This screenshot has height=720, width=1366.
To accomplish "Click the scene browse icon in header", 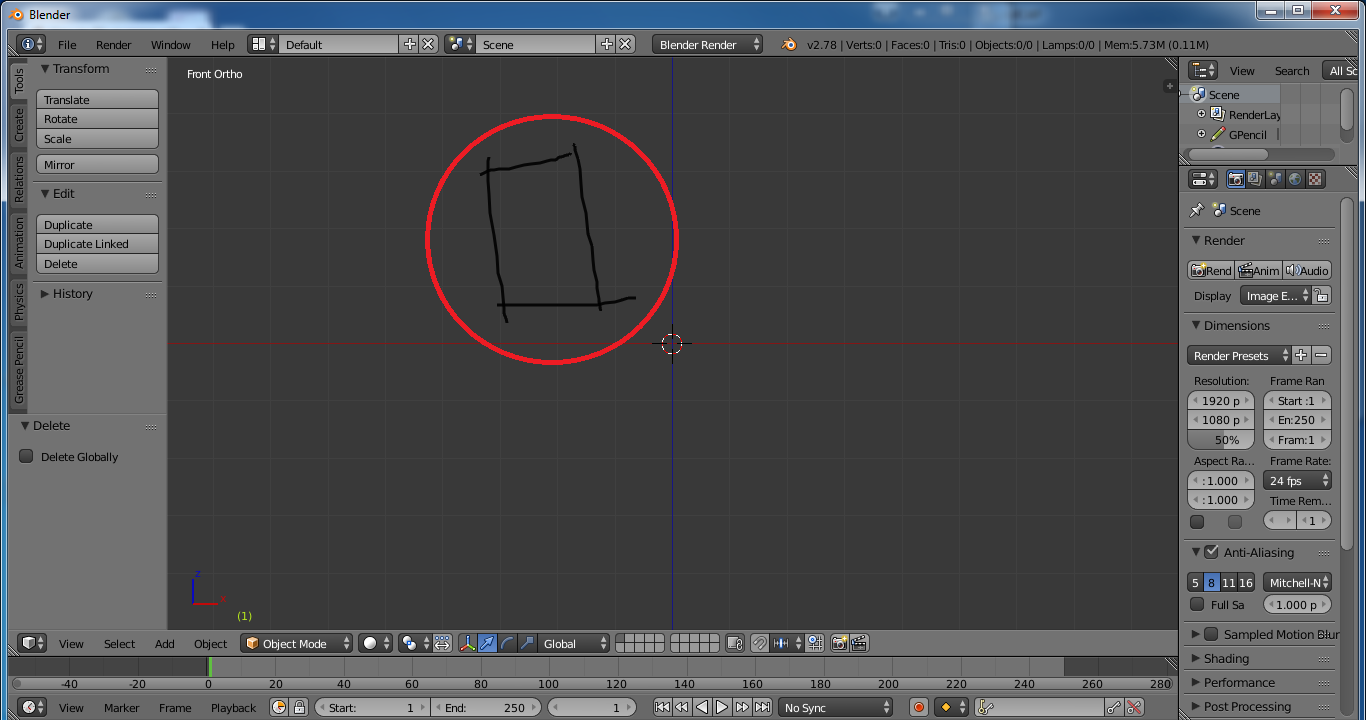I will 460,44.
